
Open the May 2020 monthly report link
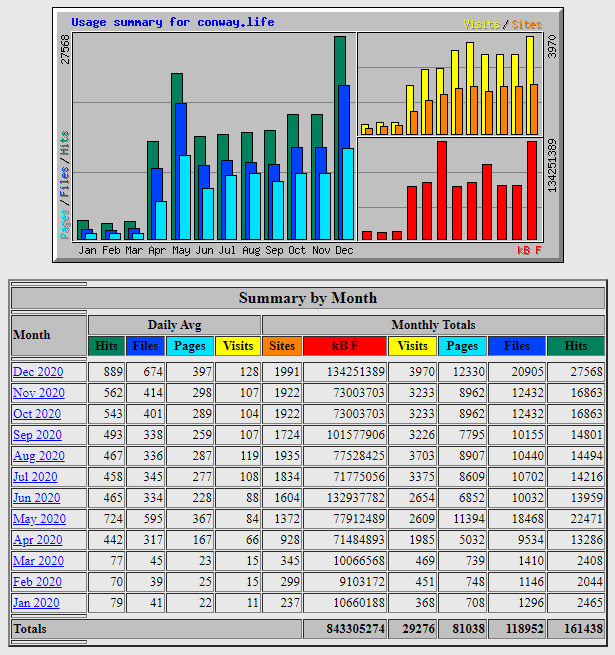coord(39,519)
